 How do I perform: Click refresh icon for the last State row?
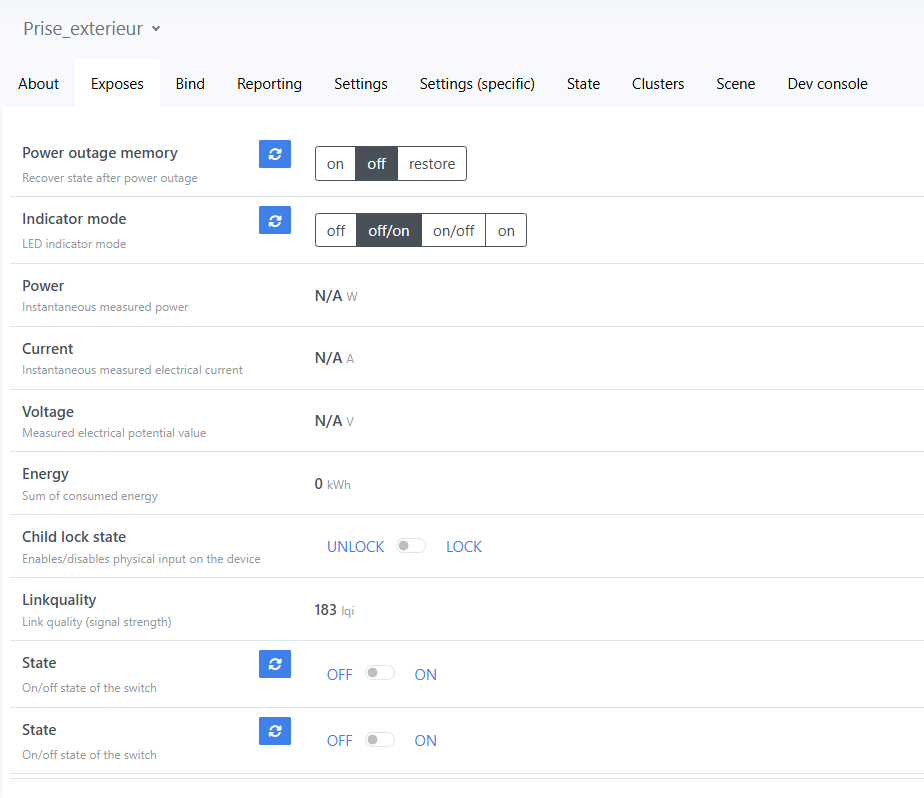coord(275,731)
